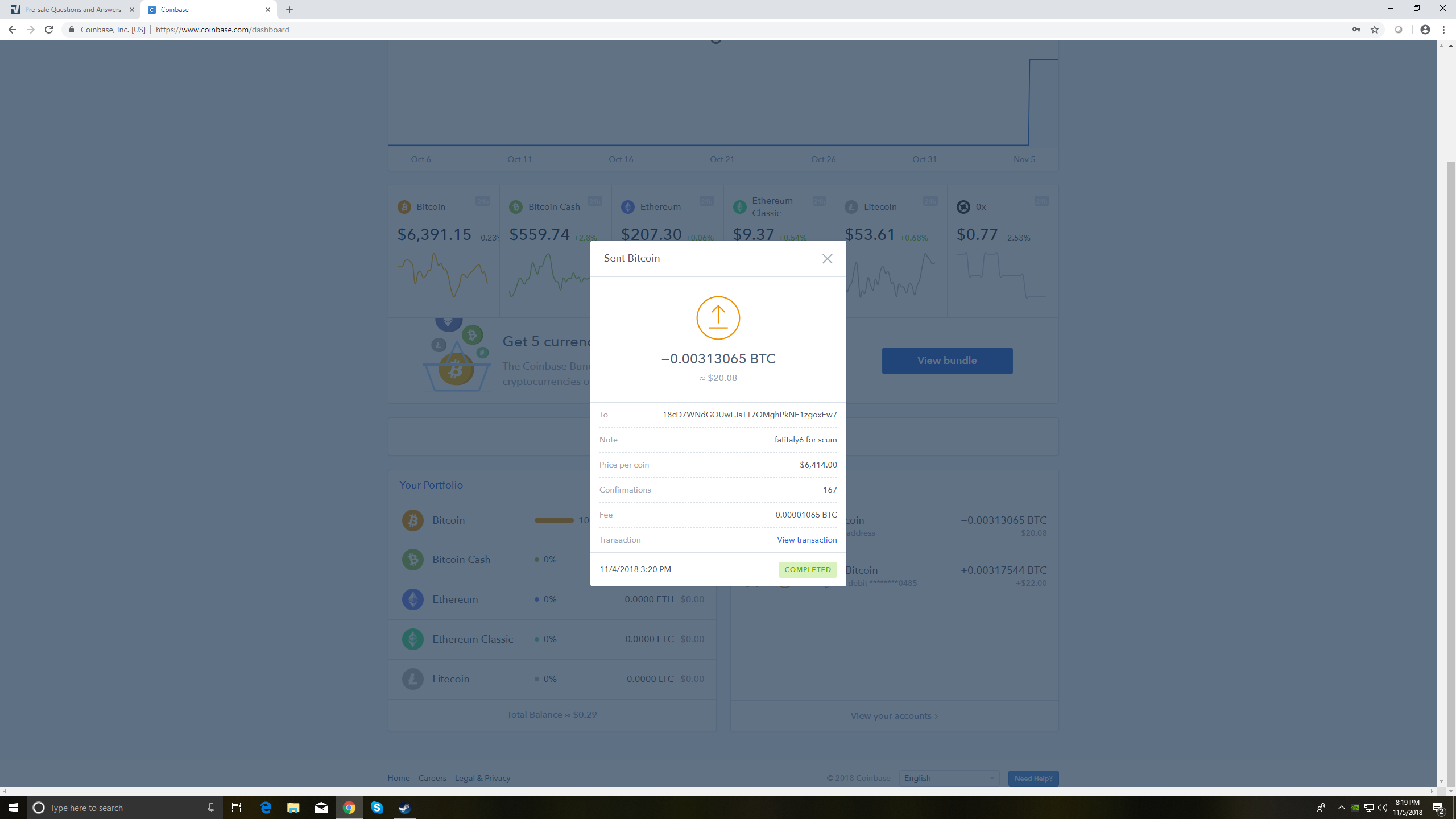Click the Bitcoin portfolio icon

coord(412,520)
